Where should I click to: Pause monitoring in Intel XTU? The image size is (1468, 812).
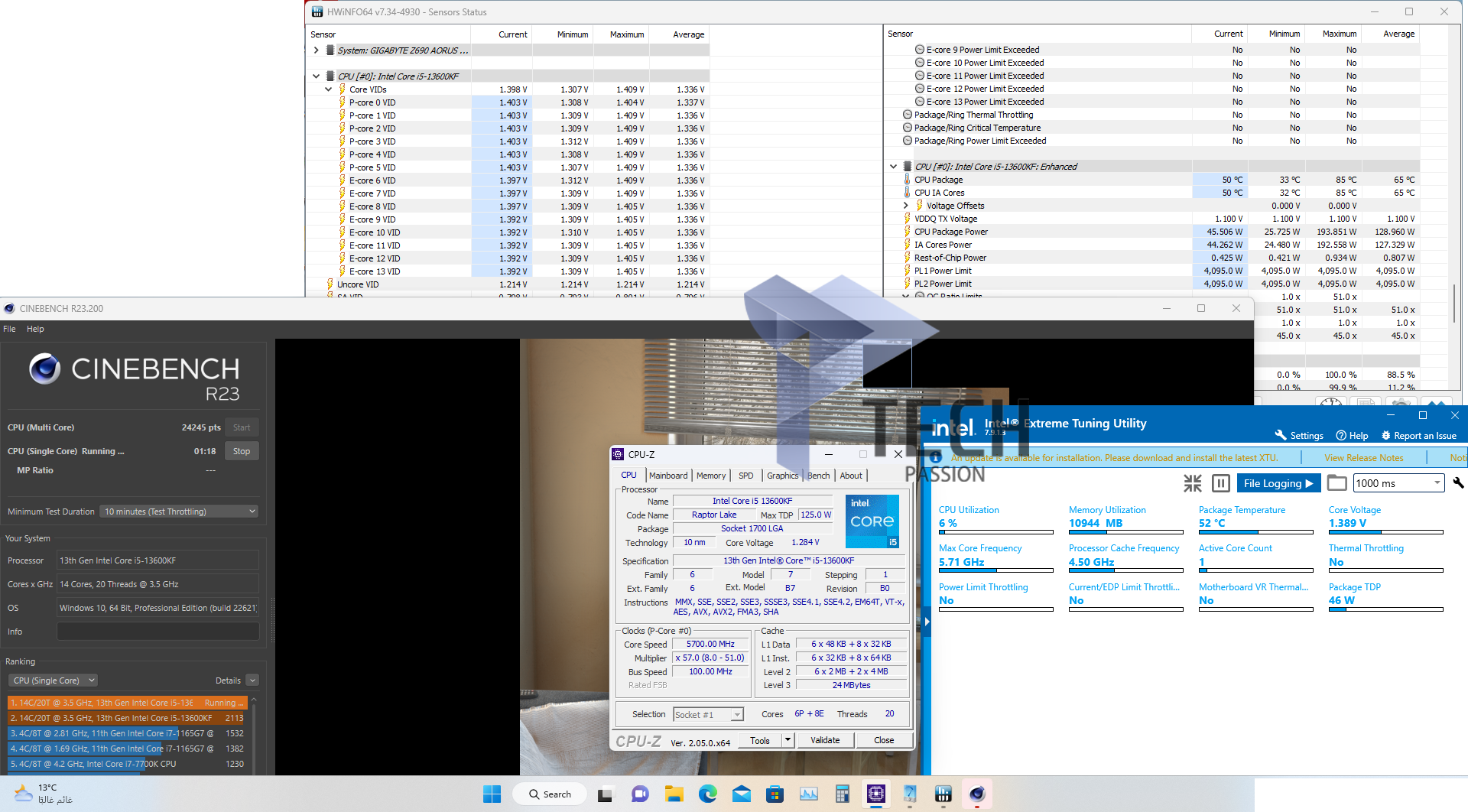point(1221,483)
